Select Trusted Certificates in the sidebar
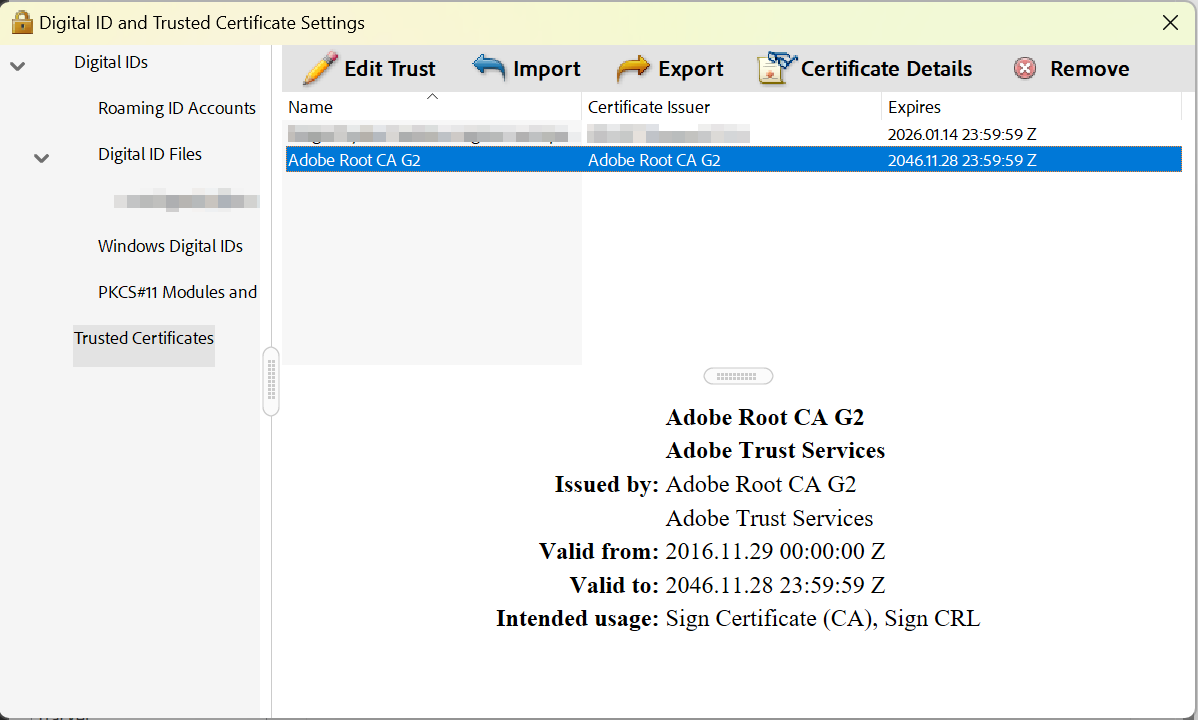This screenshot has width=1198, height=720. 143,338
